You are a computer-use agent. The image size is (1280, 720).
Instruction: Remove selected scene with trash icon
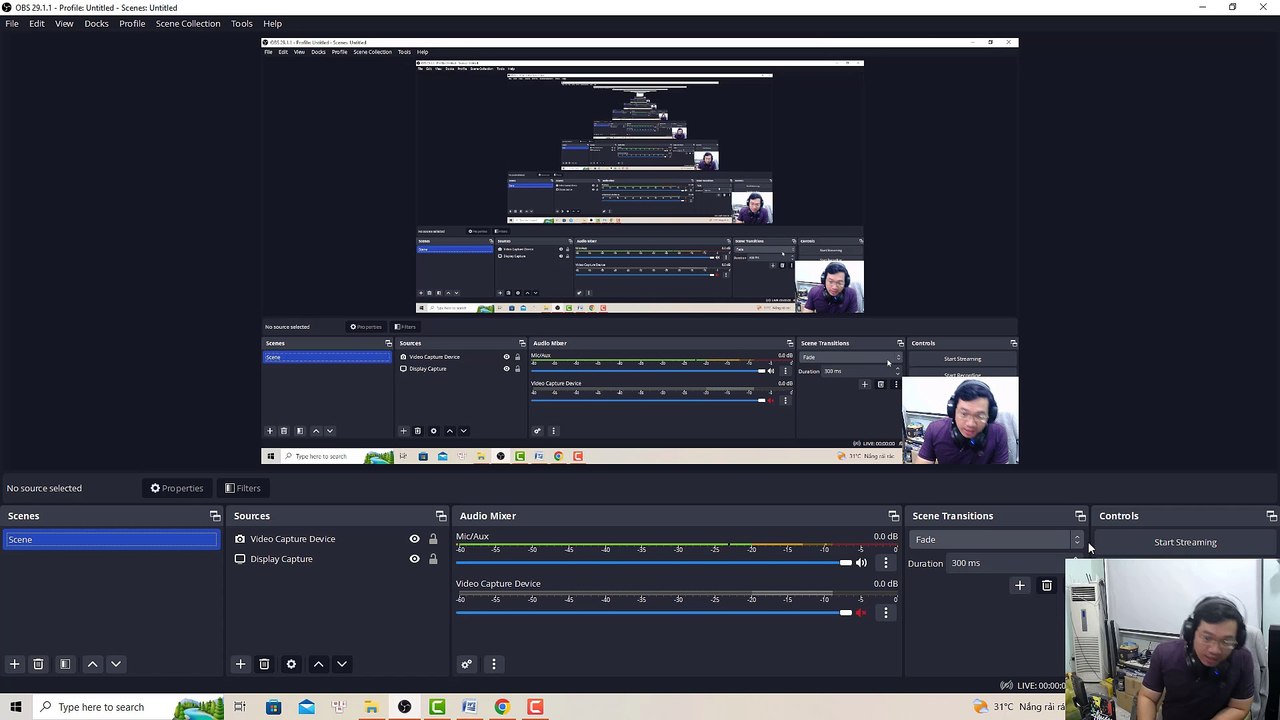click(38, 664)
